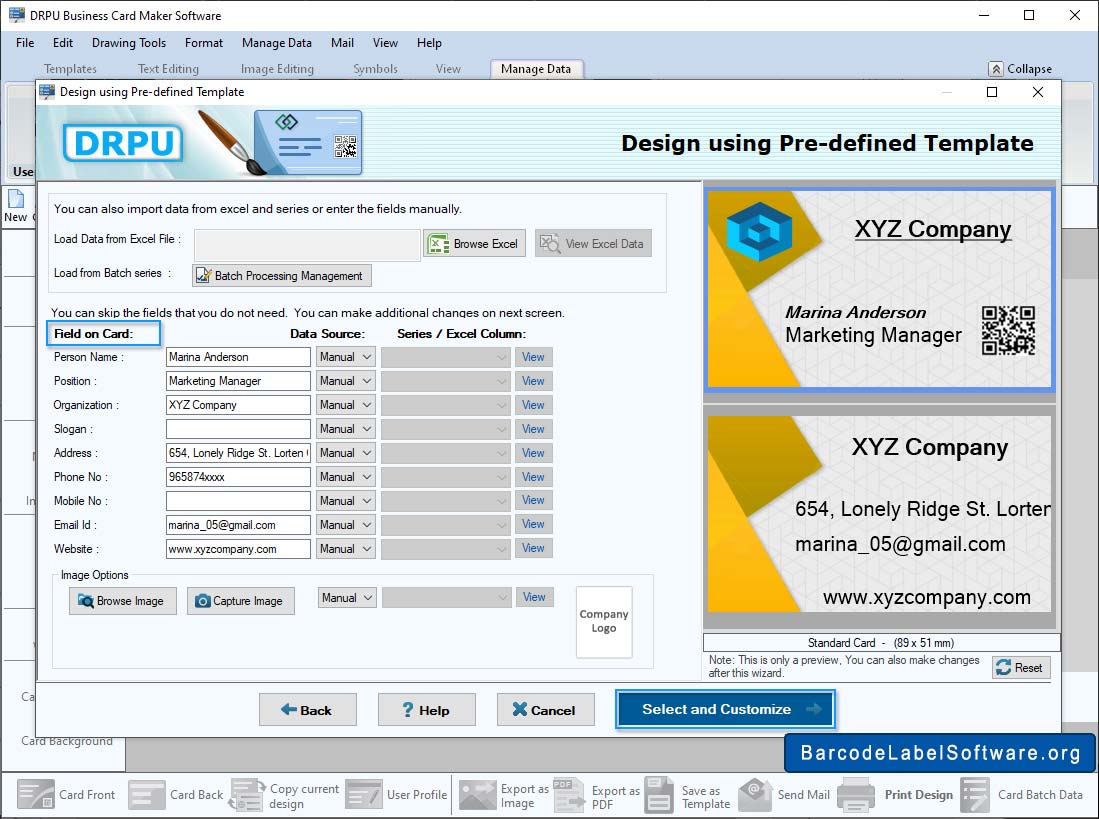
Task: Open the View menu in menu bar
Action: [x=385, y=43]
